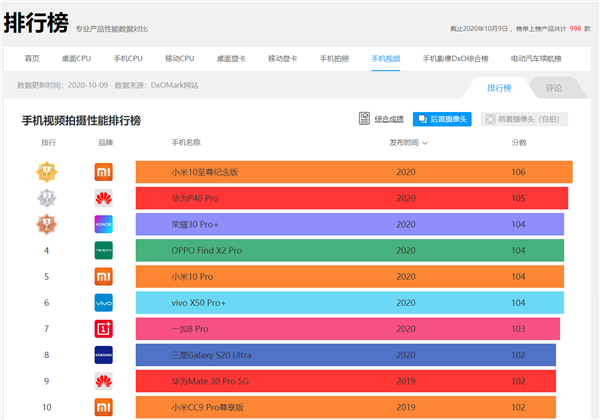Sort ranking by the 分数 column header
This screenshot has width=600, height=420.
(x=518, y=143)
